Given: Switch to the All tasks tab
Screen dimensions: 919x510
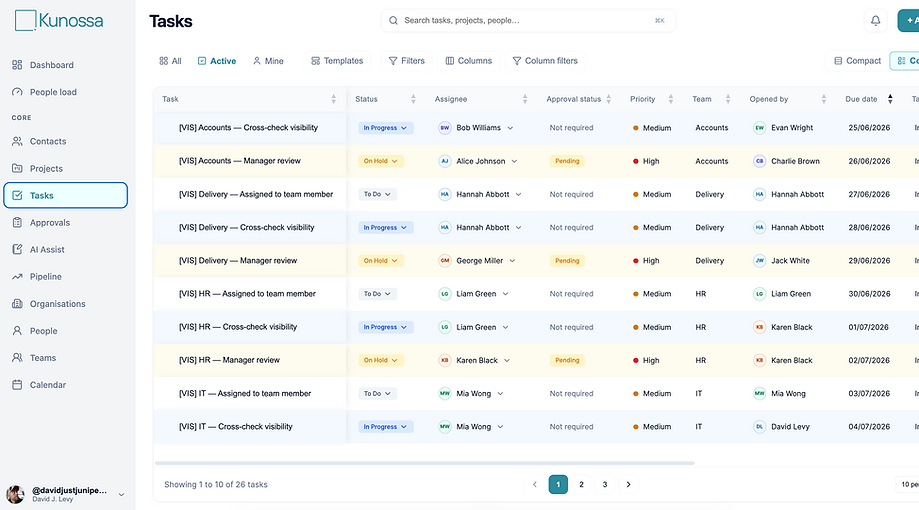Looking at the screenshot, I should [x=171, y=61].
